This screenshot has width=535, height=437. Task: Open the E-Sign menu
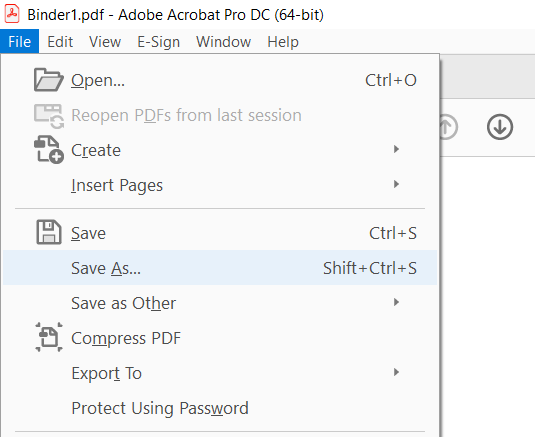click(x=159, y=42)
